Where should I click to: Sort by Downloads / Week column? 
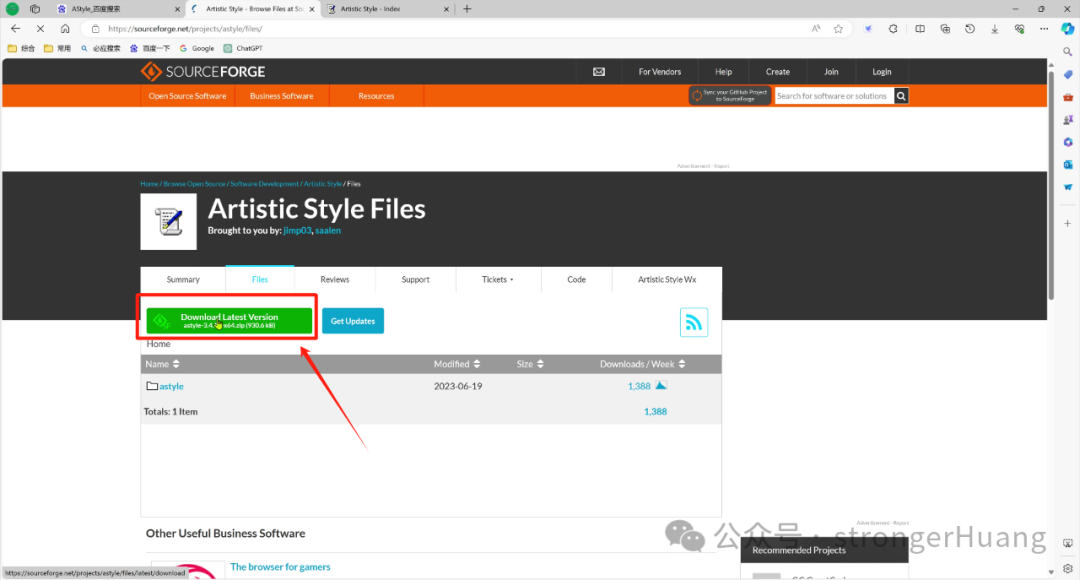[642, 364]
